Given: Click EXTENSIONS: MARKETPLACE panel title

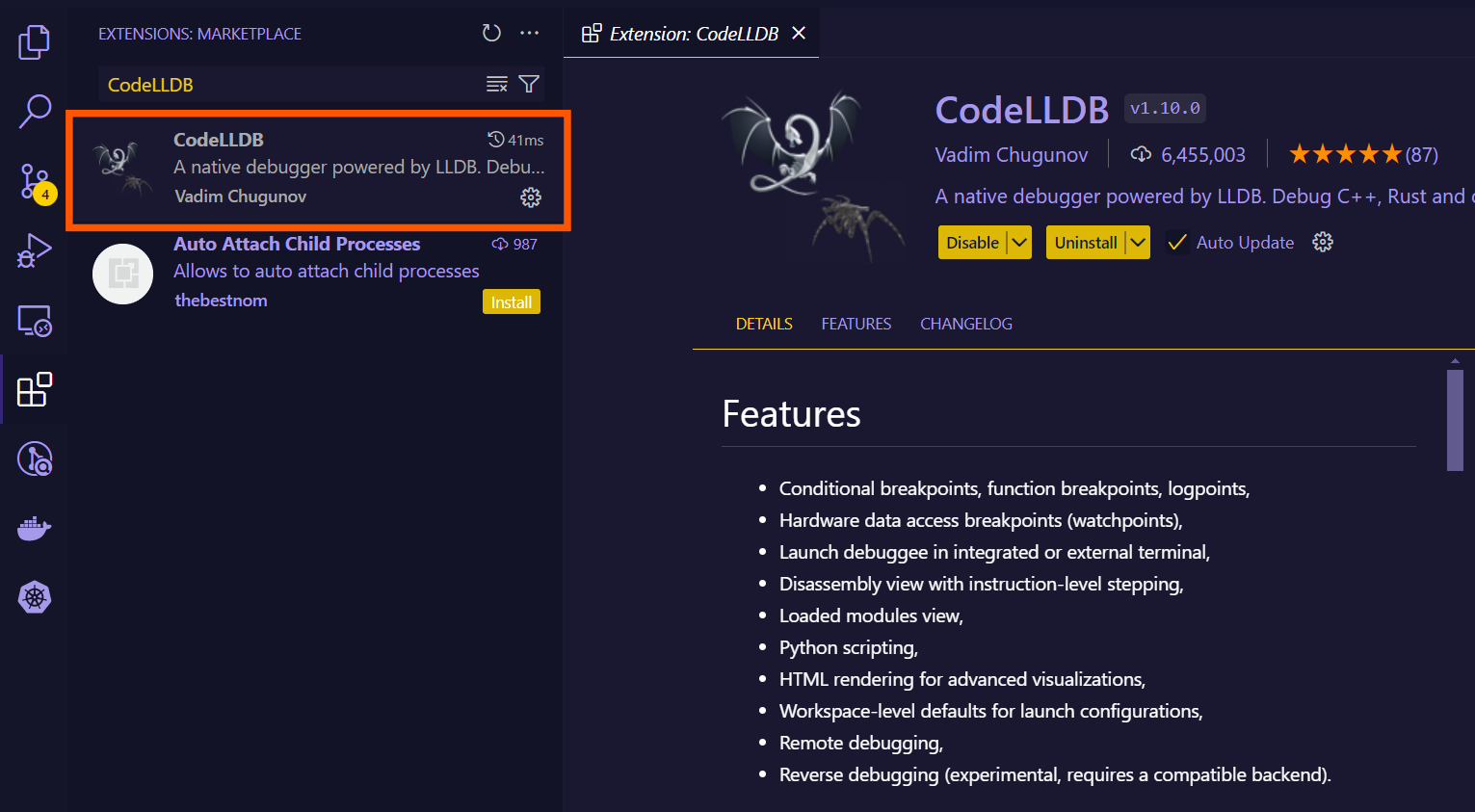Looking at the screenshot, I should (x=199, y=34).
